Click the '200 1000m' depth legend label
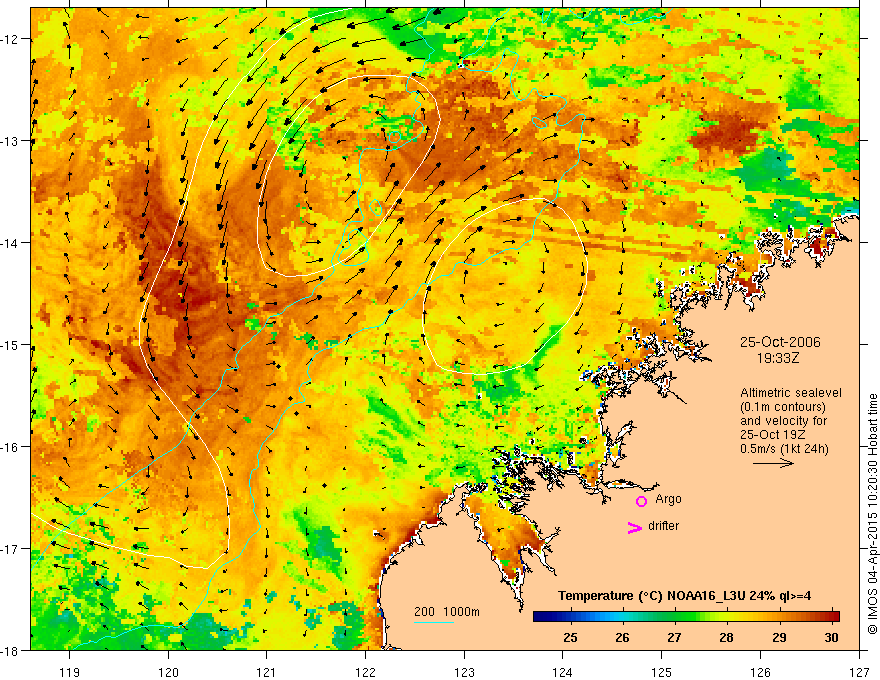Viewport: 880px width, 680px height. click(447, 612)
